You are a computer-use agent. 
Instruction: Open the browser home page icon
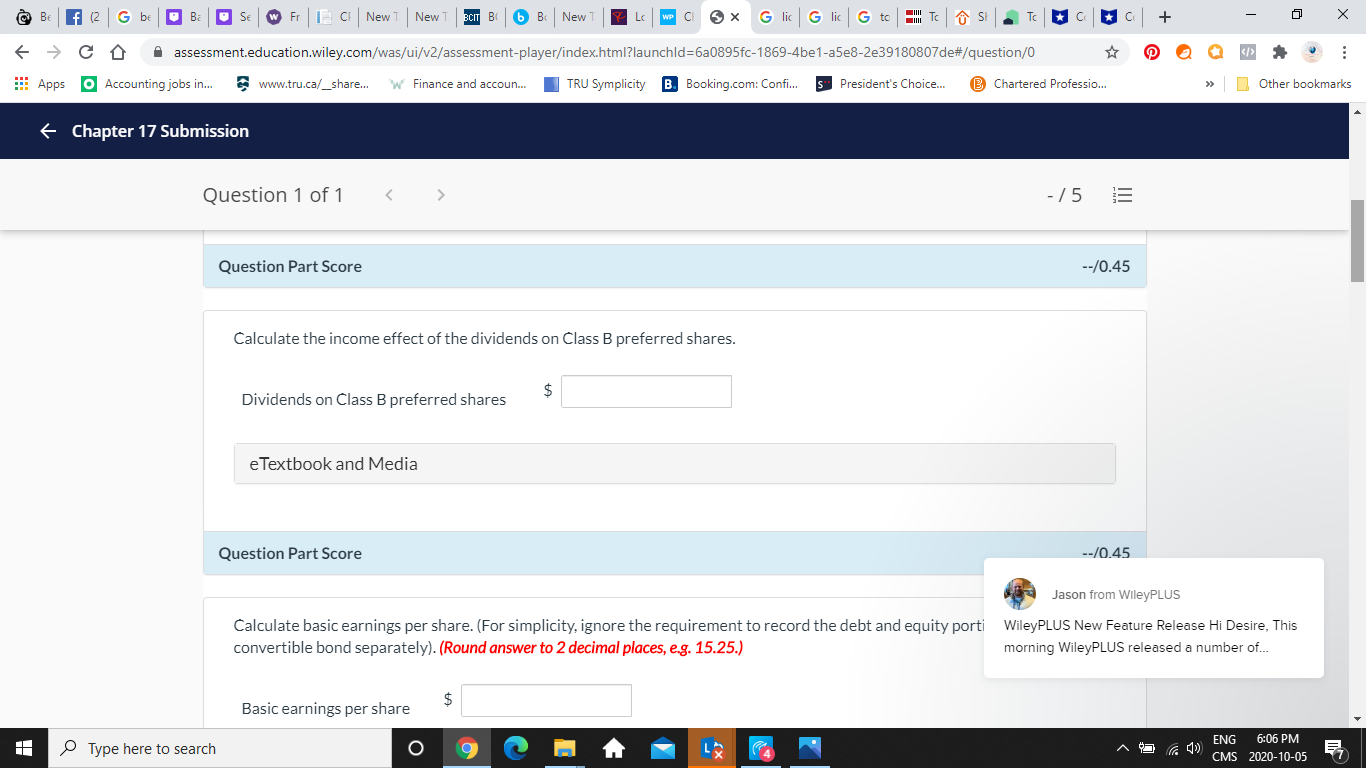point(117,52)
